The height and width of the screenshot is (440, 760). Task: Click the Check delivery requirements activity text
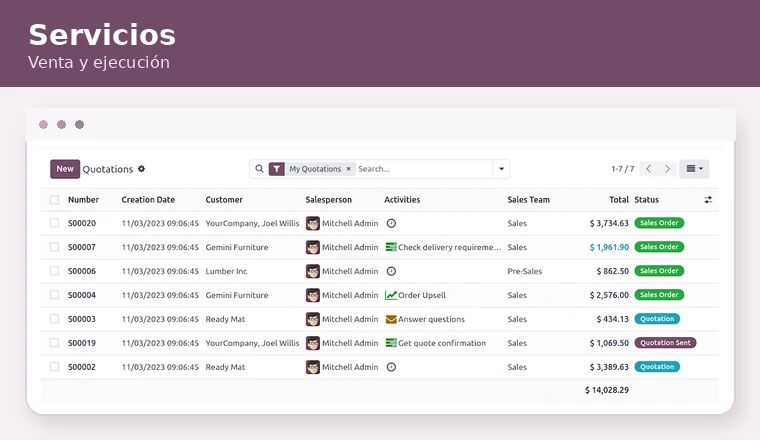(450, 247)
